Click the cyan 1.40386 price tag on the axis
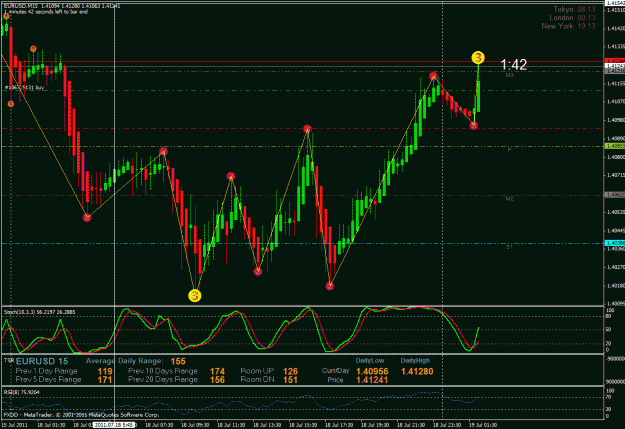This screenshot has width=625, height=429. pos(615,243)
